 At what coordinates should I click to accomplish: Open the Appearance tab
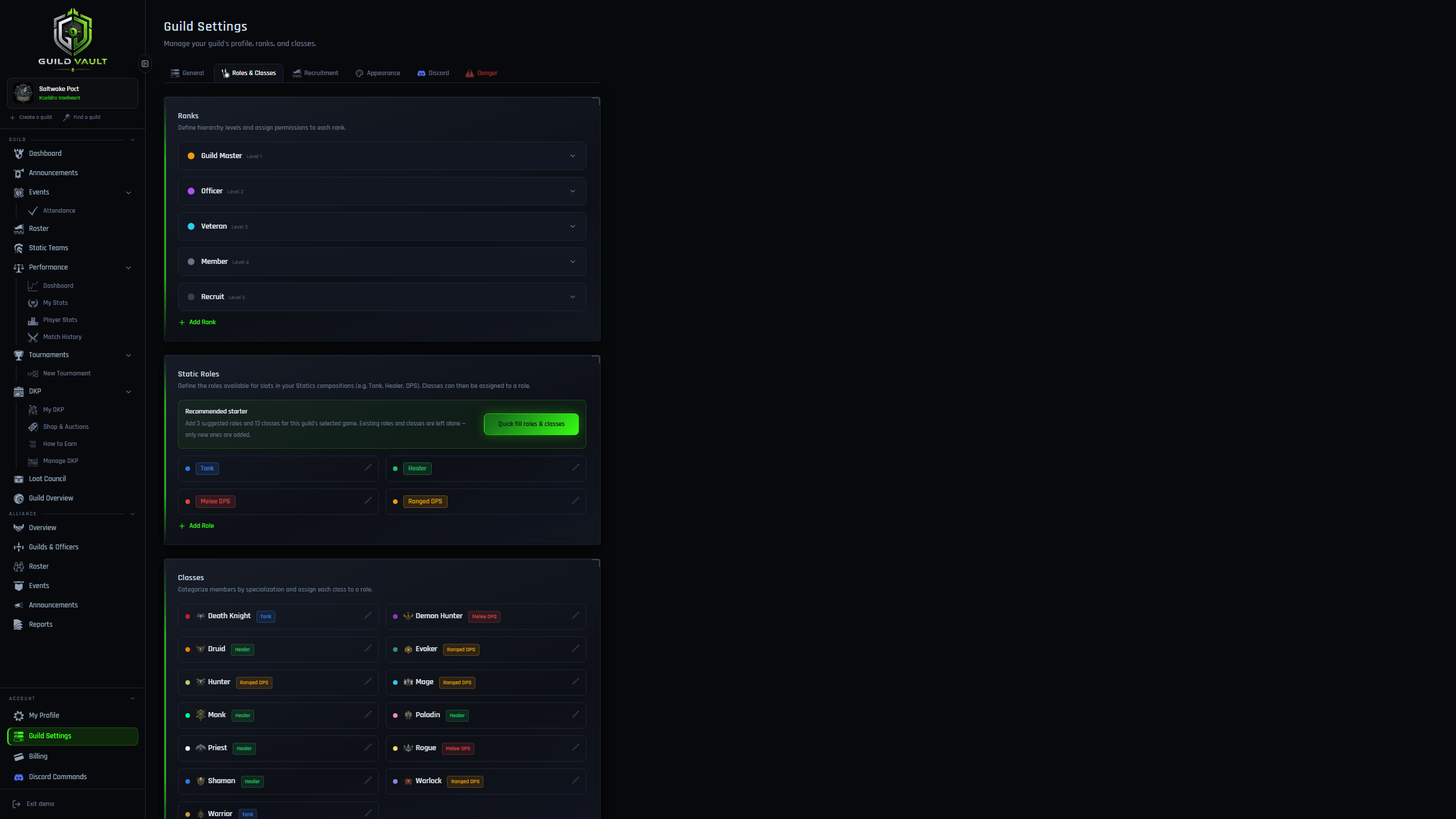point(378,73)
